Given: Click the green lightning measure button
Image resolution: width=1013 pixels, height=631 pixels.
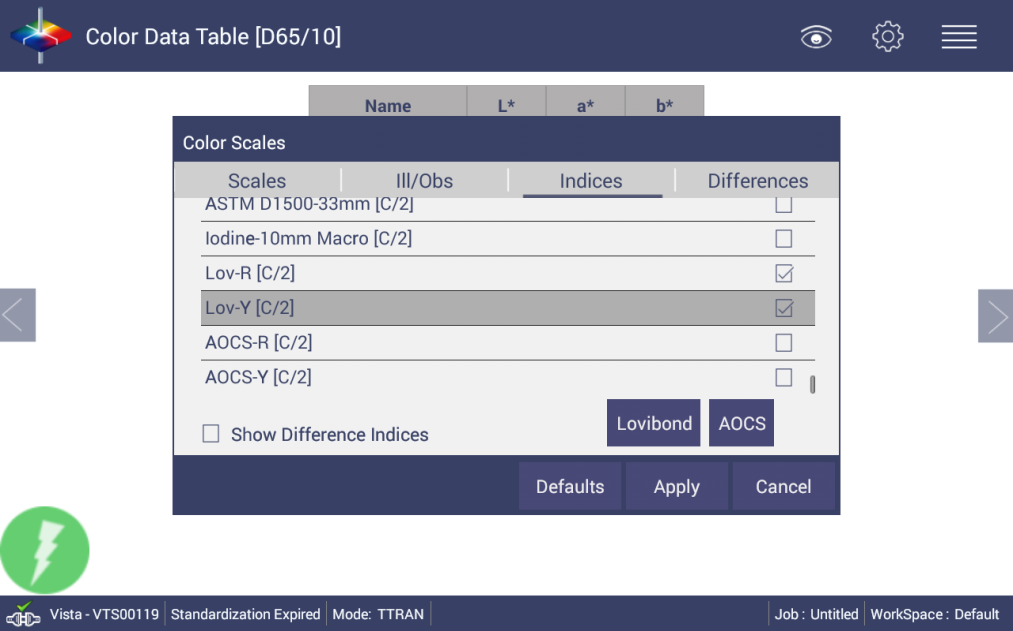Looking at the screenshot, I should [x=45, y=550].
